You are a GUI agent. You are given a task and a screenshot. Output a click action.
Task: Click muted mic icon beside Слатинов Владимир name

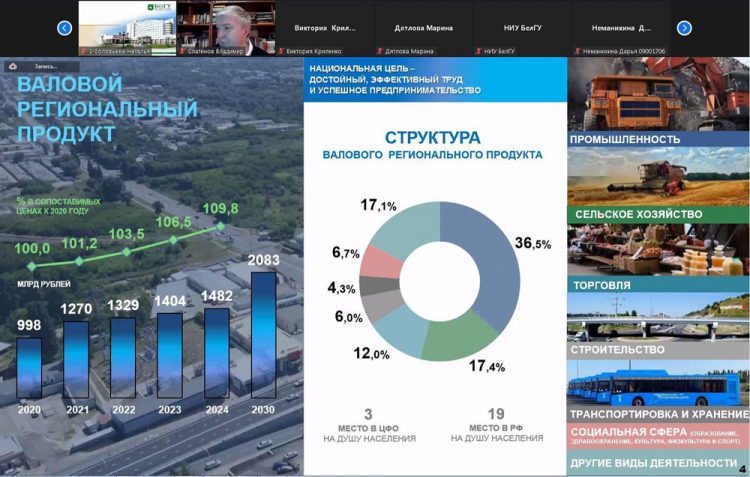pos(183,50)
